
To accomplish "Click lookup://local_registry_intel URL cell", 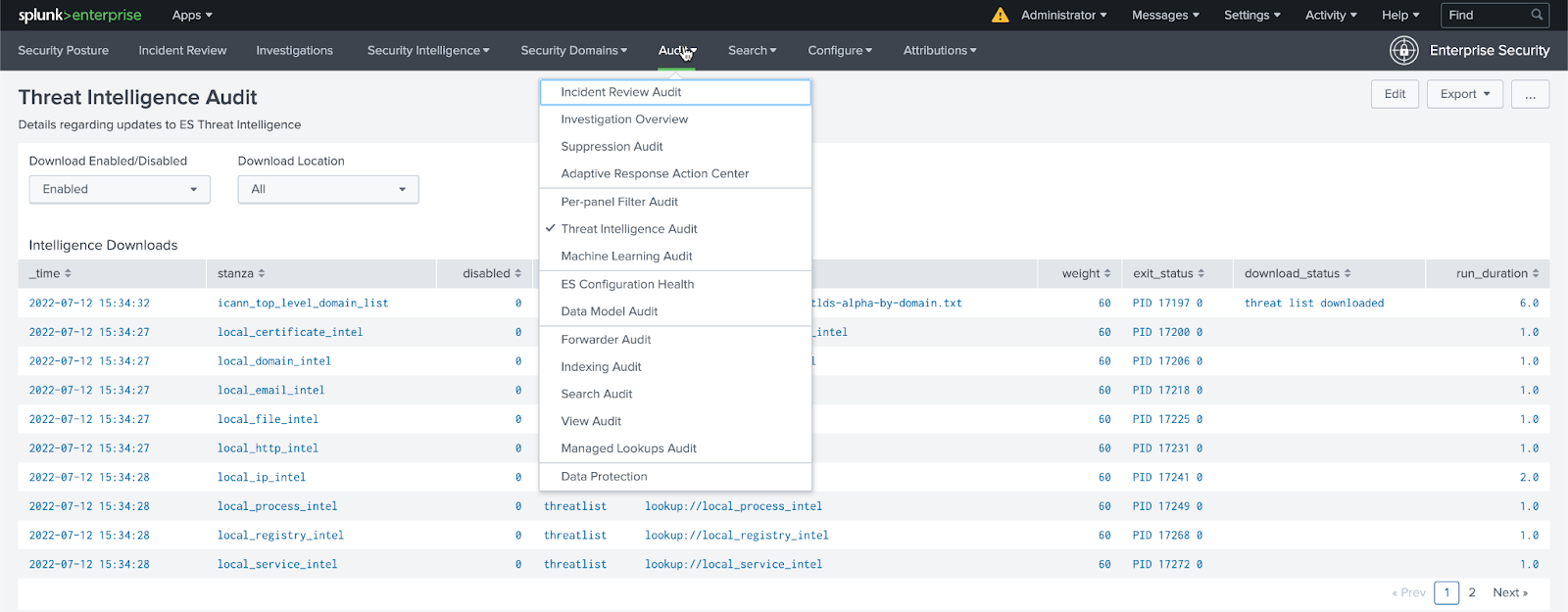I will (x=737, y=536).
